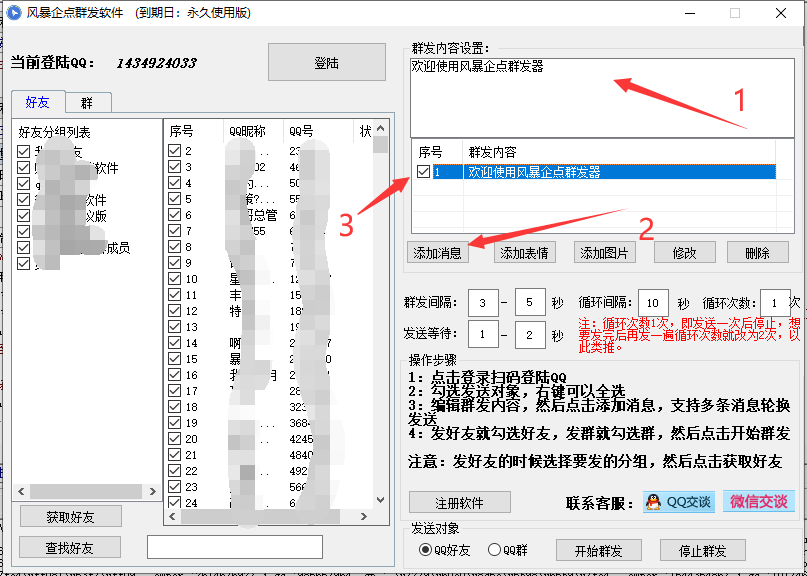Click the 发送等待 minimum field showing 1

pos(483,335)
